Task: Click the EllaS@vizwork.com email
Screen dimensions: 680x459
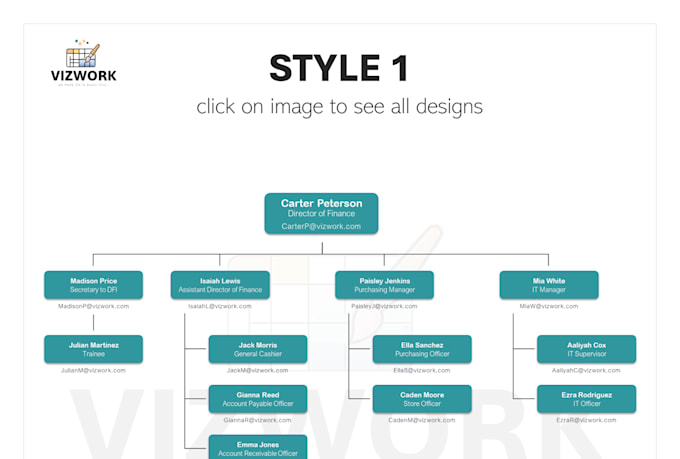Action: [422, 370]
